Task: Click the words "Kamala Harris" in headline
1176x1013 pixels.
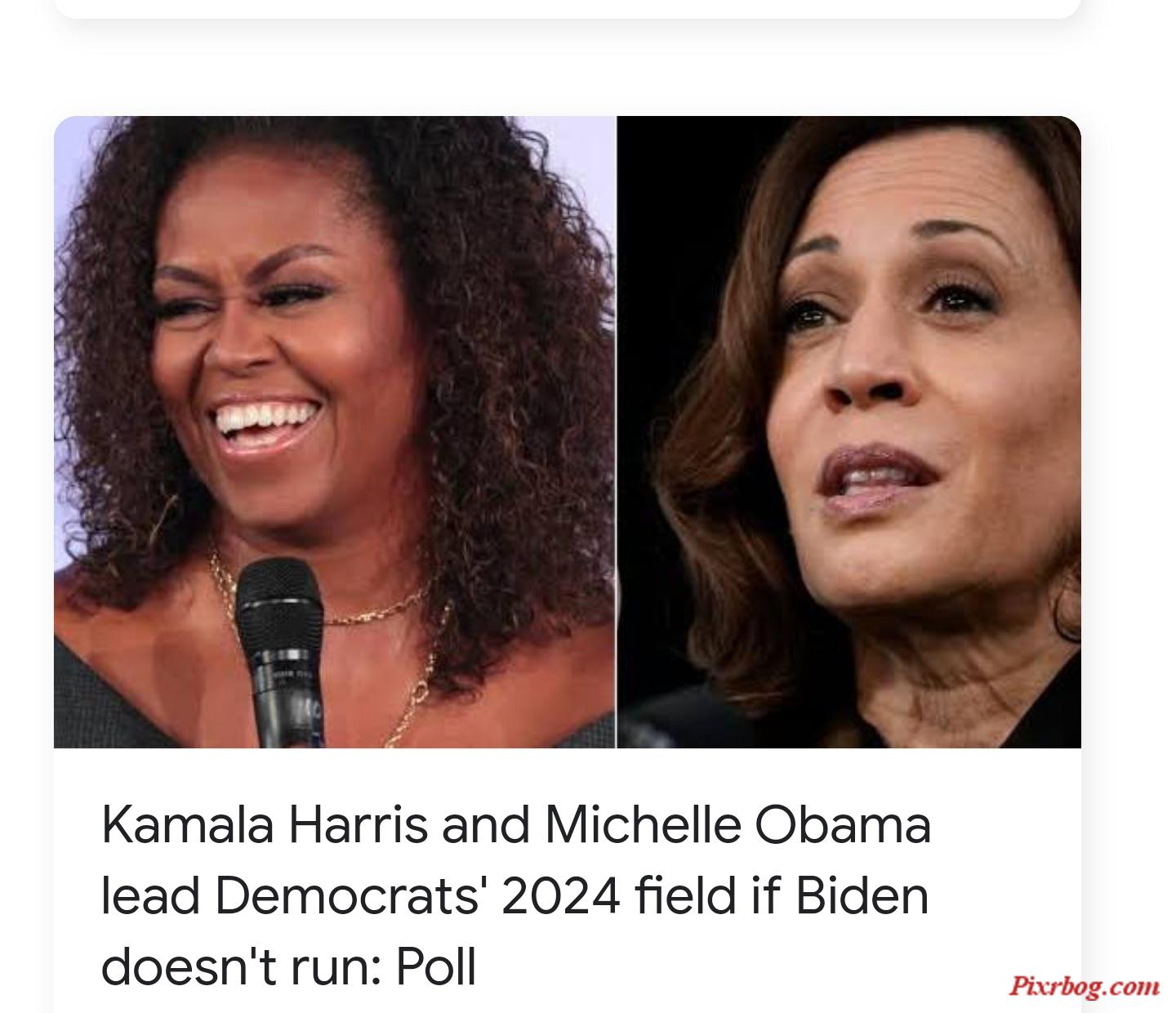Action: (264, 825)
